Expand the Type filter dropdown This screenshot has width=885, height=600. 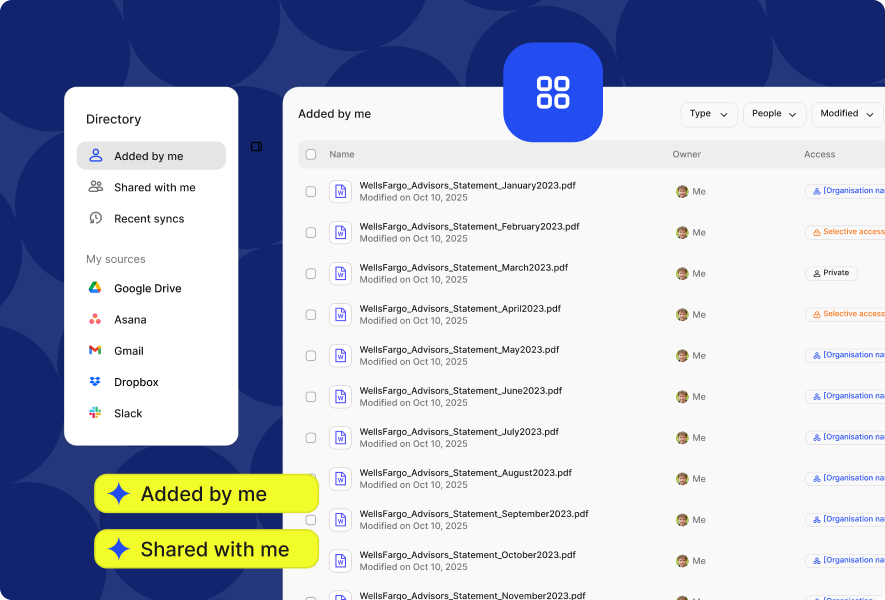coord(709,114)
